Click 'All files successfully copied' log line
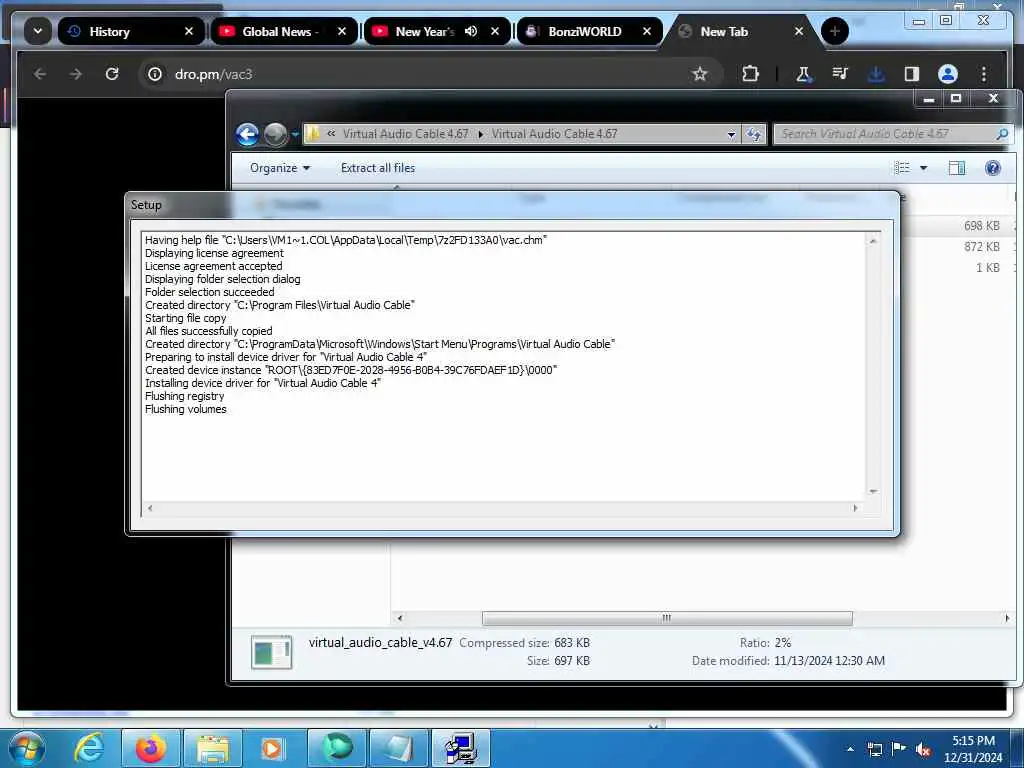This screenshot has width=1024, height=768. click(208, 331)
